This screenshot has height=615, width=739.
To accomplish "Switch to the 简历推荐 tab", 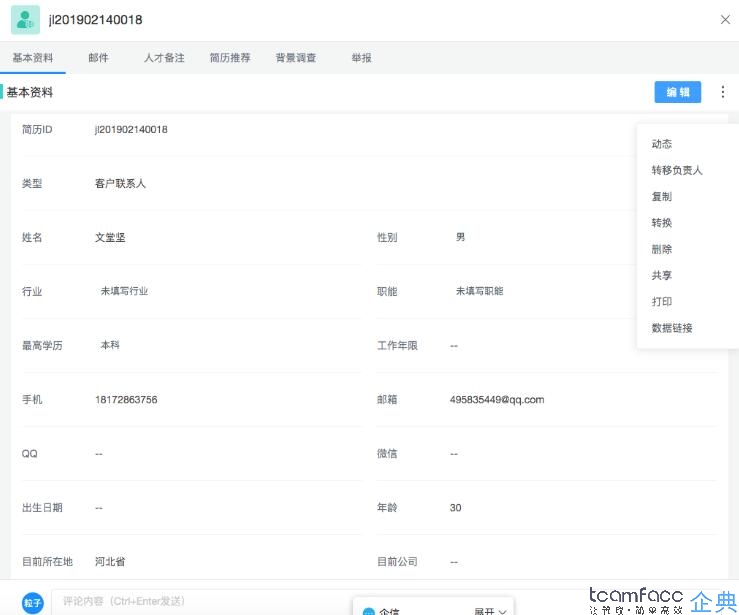I will pos(230,58).
